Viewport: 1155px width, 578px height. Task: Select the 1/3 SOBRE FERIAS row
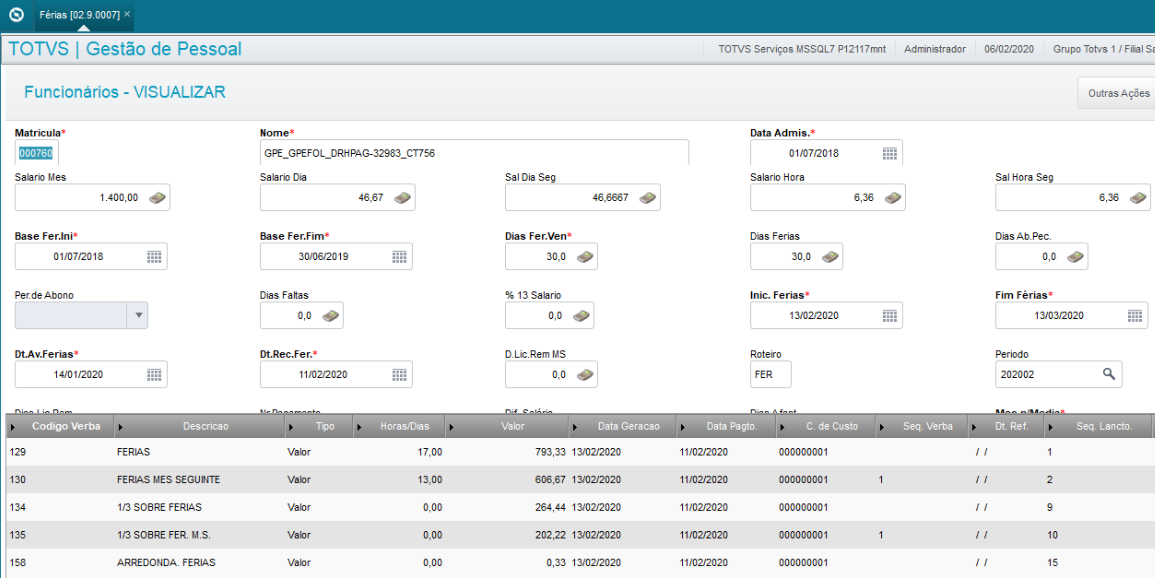(578, 507)
